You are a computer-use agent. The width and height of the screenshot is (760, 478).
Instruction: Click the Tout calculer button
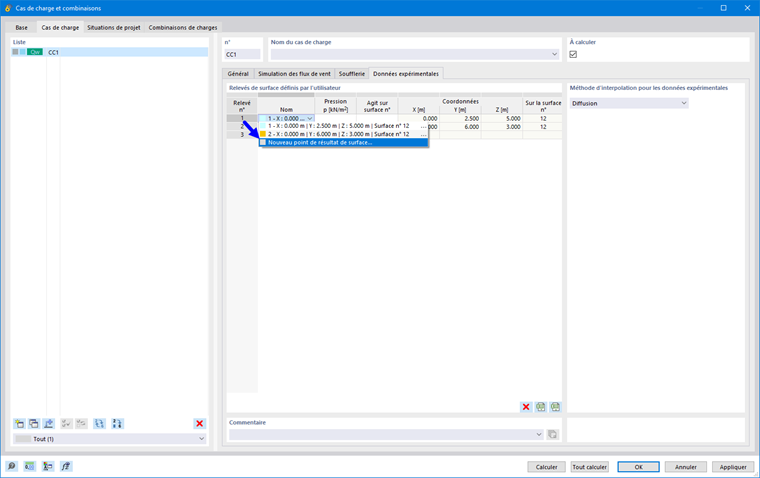589,467
